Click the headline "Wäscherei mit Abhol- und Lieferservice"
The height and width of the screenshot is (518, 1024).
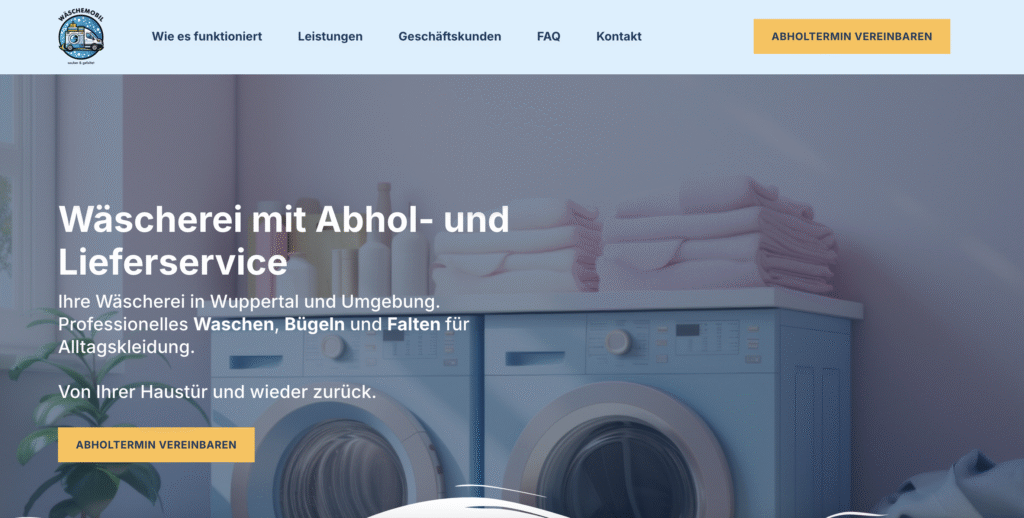pyautogui.click(x=283, y=240)
